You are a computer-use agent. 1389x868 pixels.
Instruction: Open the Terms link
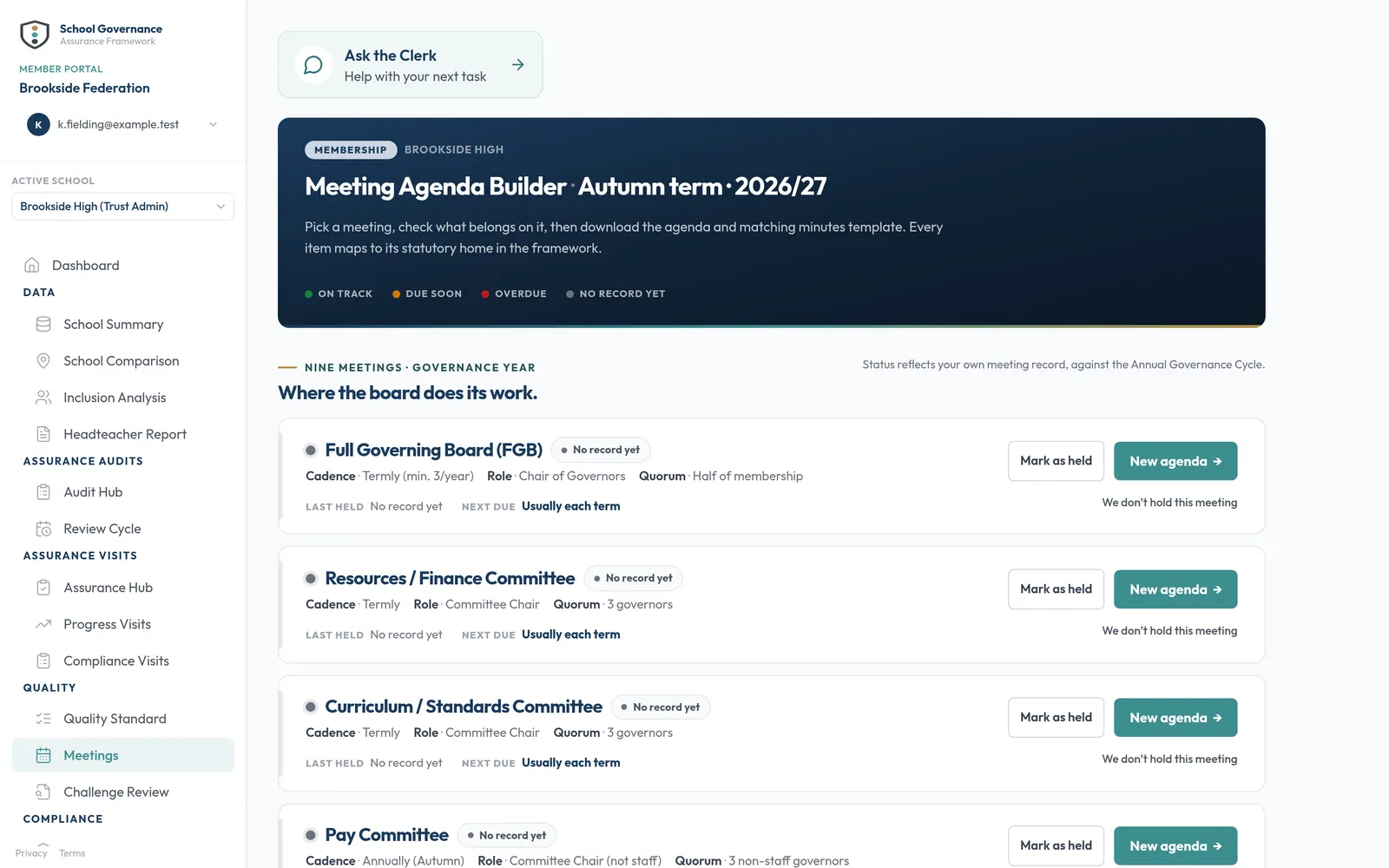72,853
